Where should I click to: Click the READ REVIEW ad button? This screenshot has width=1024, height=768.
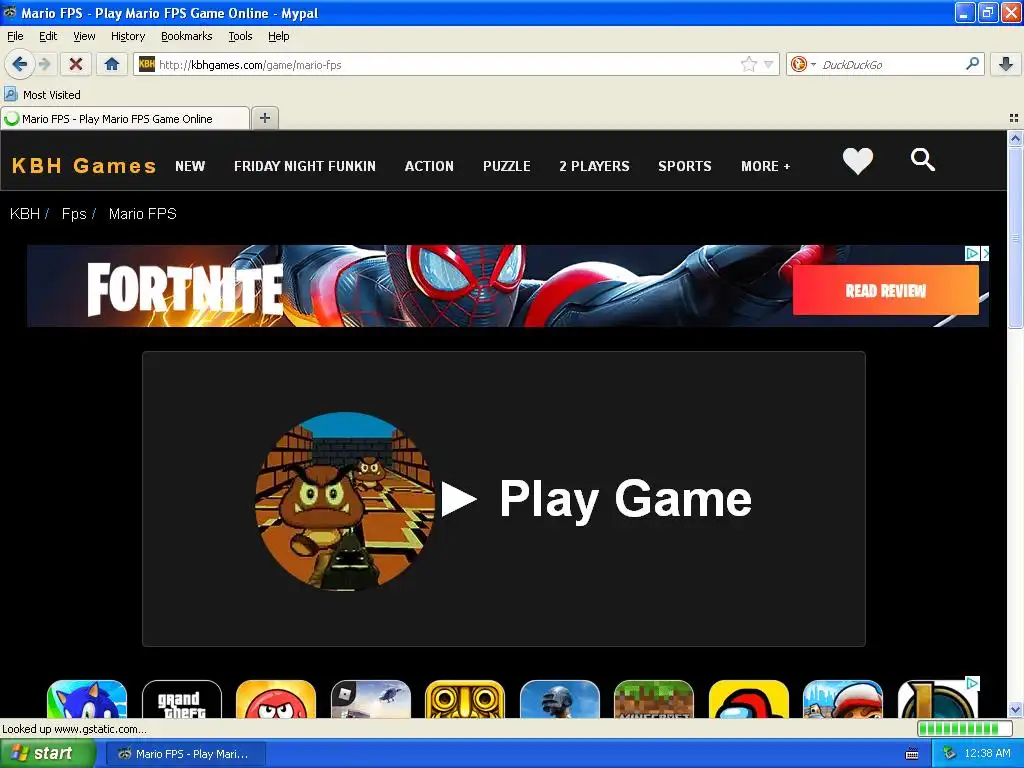[x=886, y=291]
